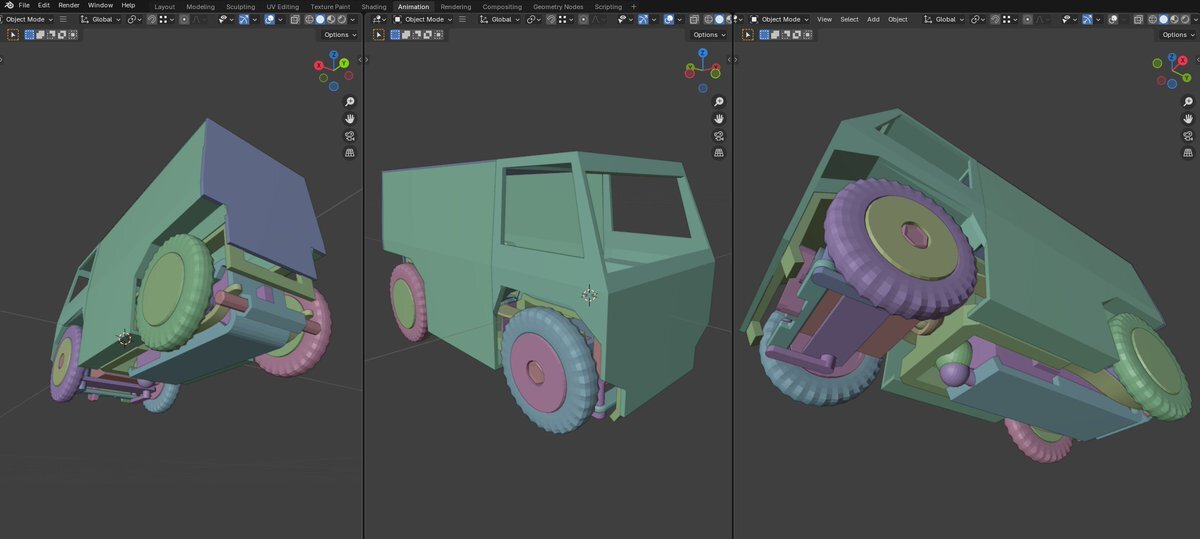This screenshot has width=1200, height=539.
Task: Switch to the Modeling workspace tab
Action: [x=200, y=6]
